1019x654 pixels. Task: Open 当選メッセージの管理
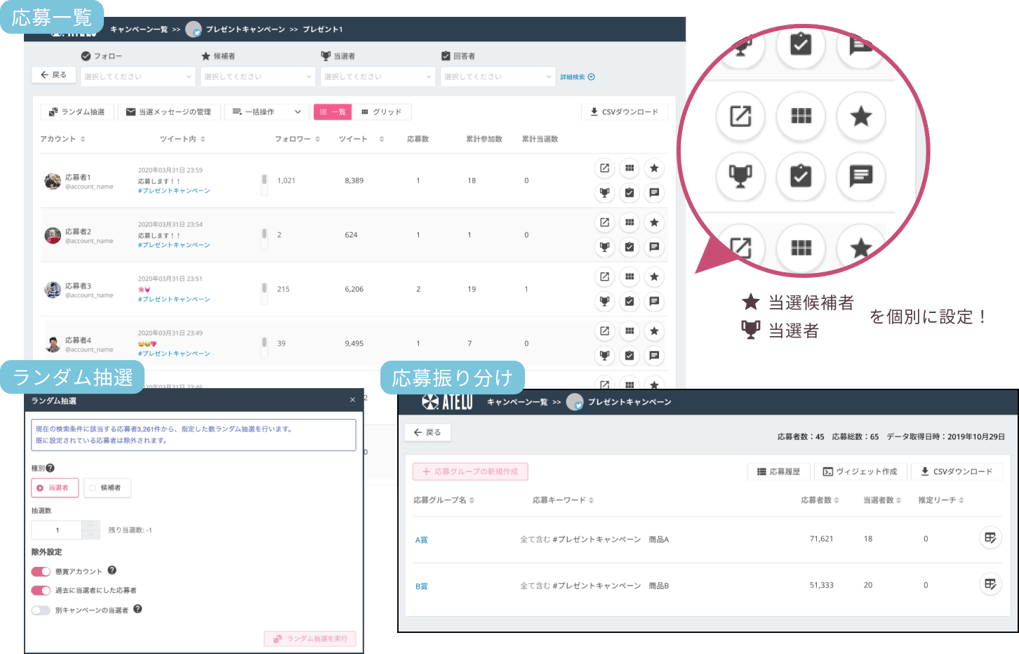pos(169,112)
